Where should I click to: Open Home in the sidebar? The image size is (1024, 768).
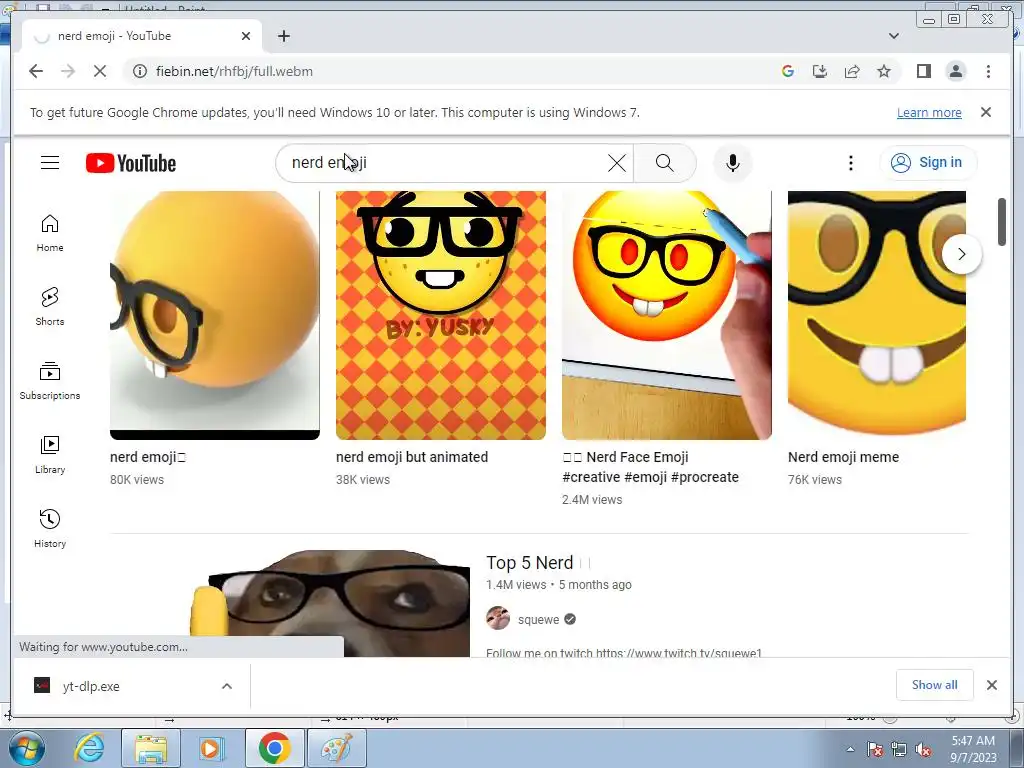[x=50, y=233]
